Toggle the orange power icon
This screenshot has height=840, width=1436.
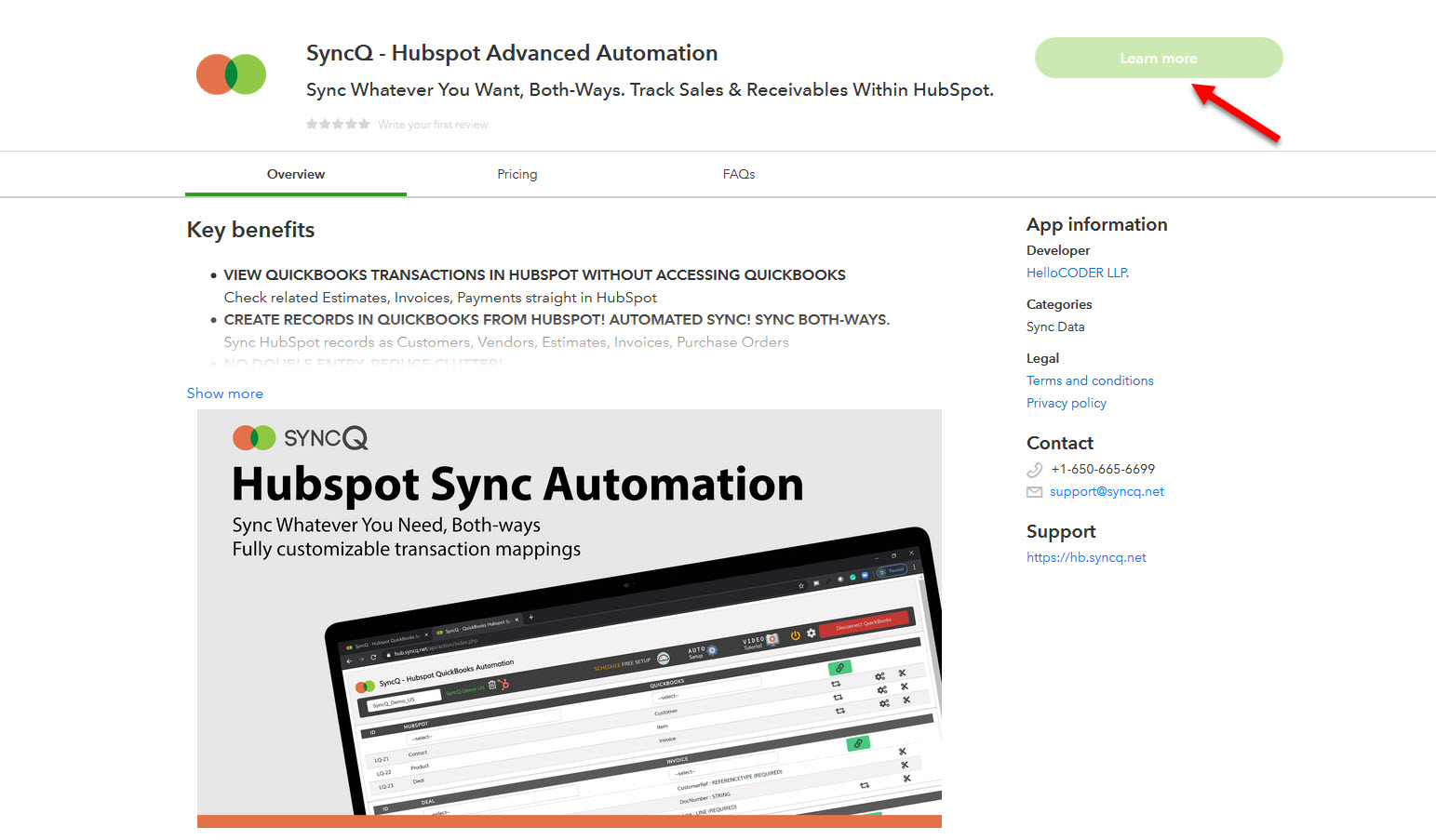[795, 636]
